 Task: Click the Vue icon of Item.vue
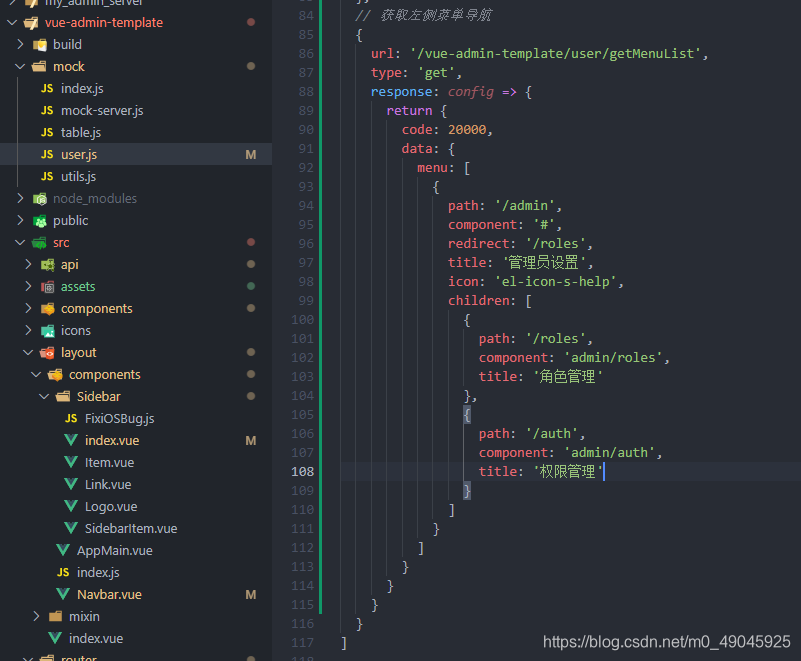[71, 462]
